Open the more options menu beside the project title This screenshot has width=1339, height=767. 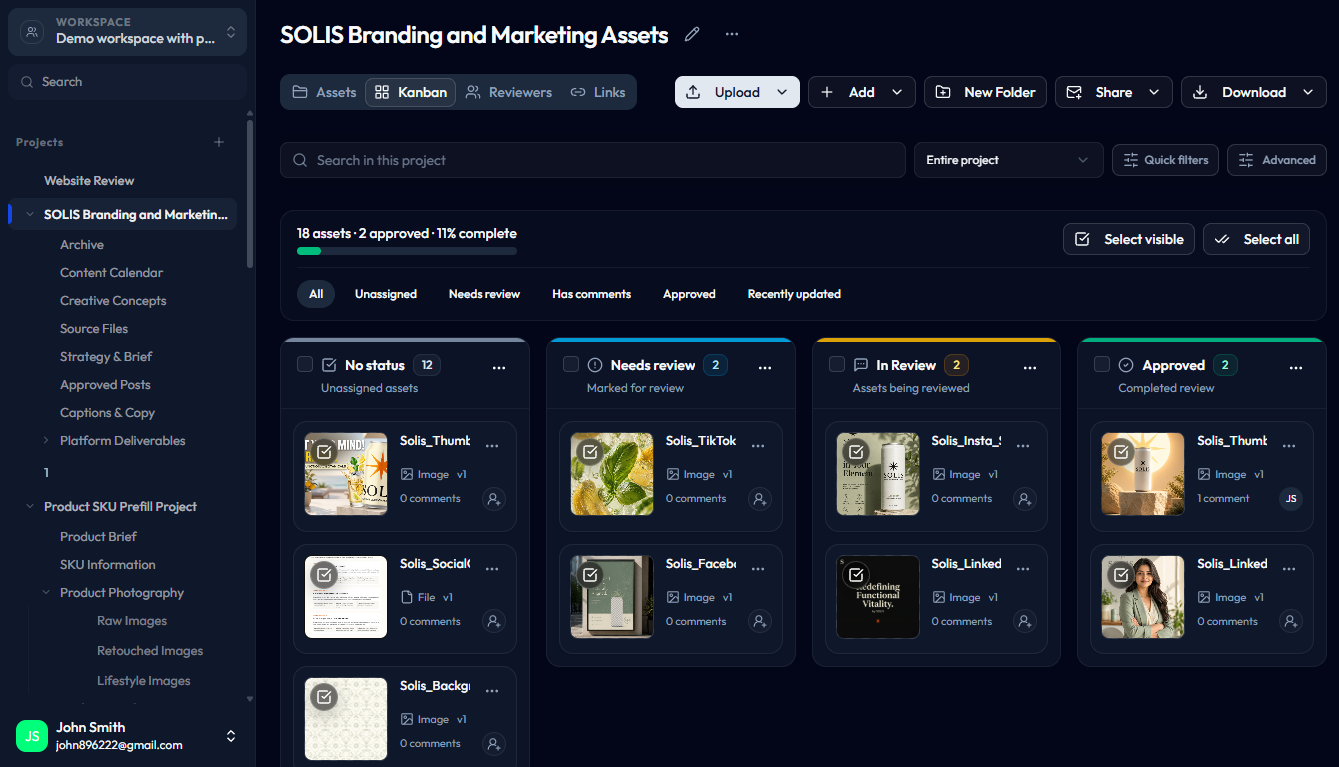(732, 35)
